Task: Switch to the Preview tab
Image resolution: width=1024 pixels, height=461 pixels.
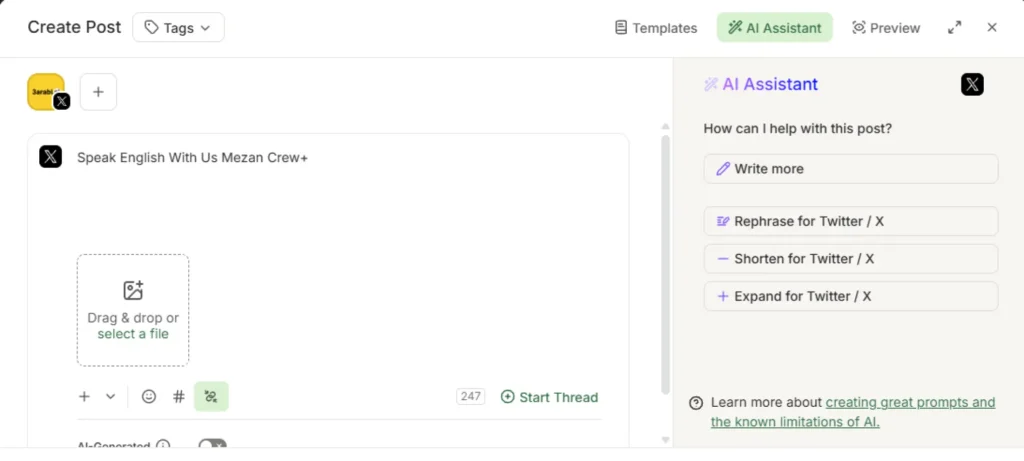Action: coord(886,27)
